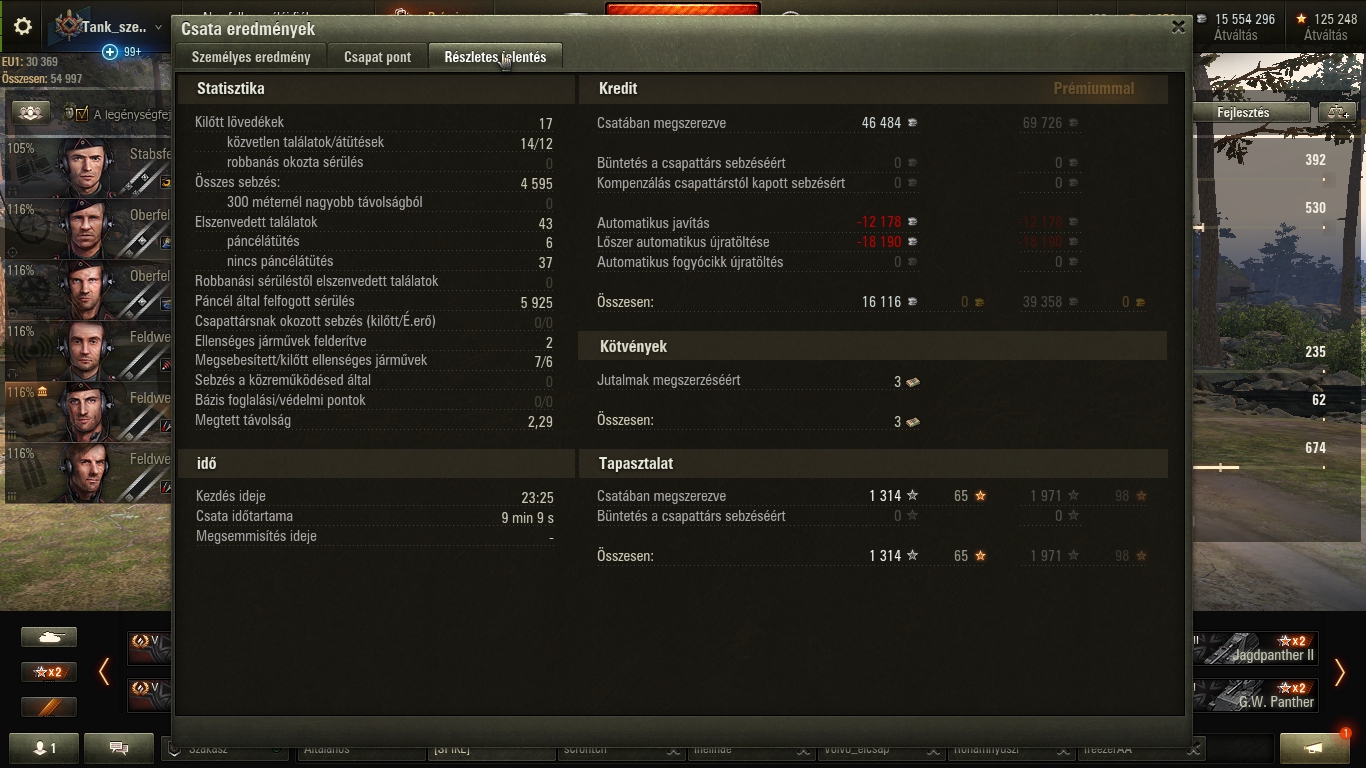Select the tank type filter icon

pos(49,637)
